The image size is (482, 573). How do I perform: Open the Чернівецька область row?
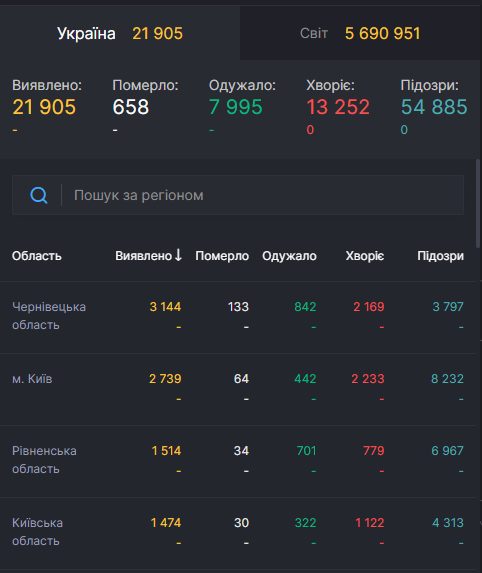click(x=238, y=317)
